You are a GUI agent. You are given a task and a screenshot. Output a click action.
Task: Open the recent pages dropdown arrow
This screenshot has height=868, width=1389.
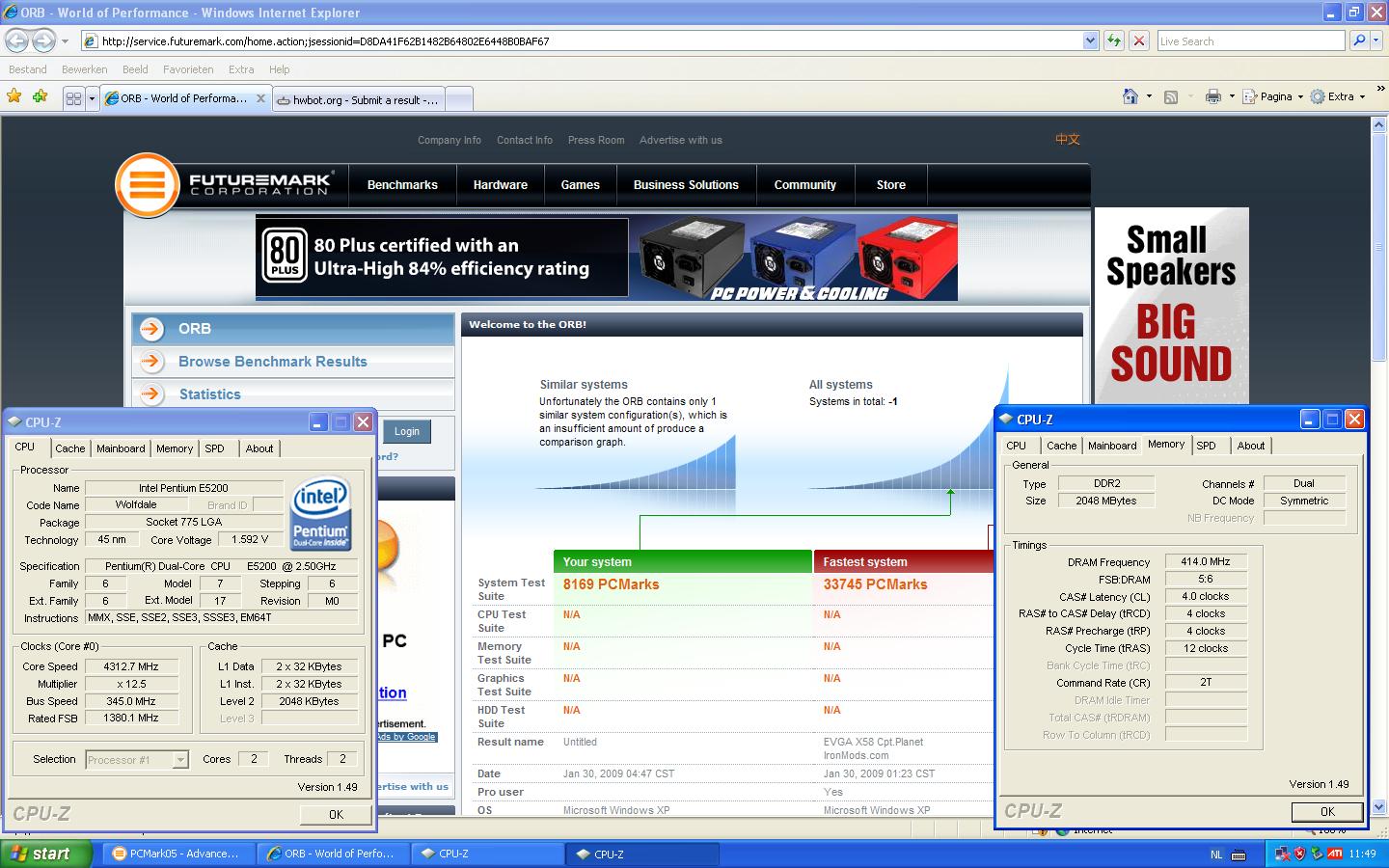coord(65,41)
